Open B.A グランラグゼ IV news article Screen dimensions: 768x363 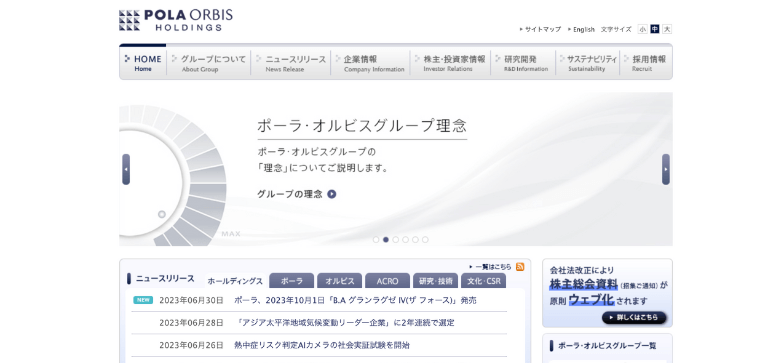tap(355, 300)
